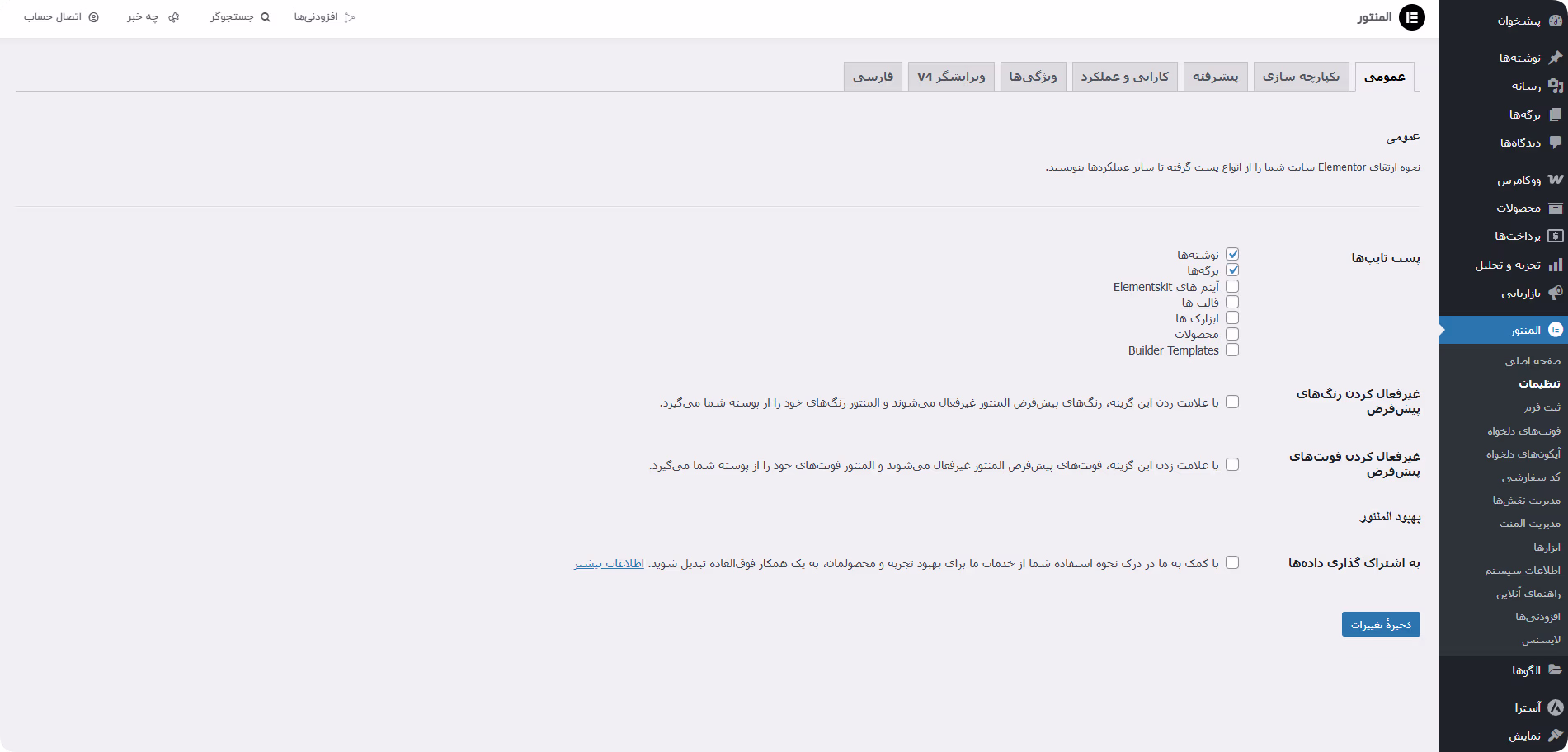1568x752 pixels.
Task: Switch to the یکپارچه سازی tab
Action: pos(1302,77)
